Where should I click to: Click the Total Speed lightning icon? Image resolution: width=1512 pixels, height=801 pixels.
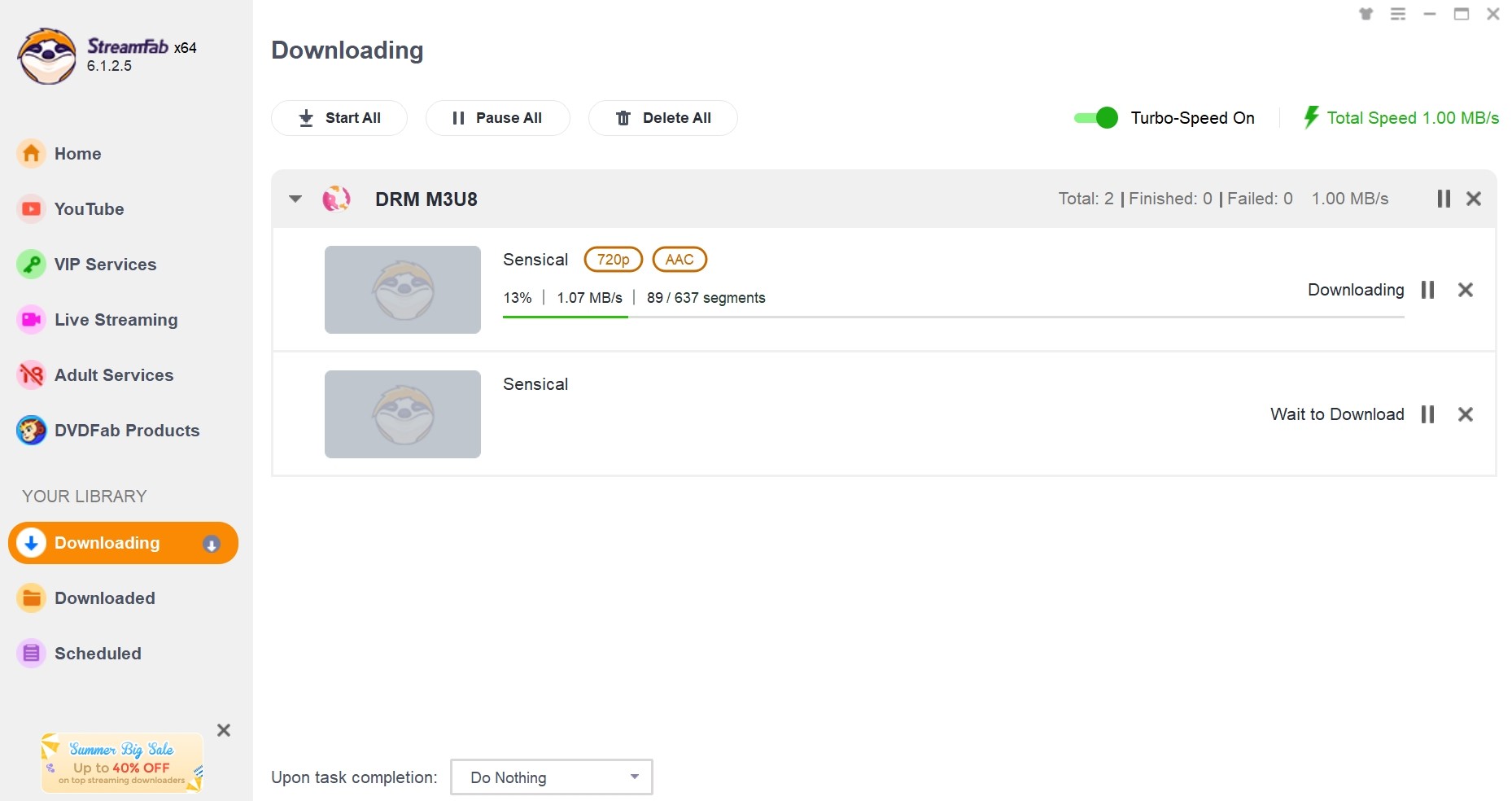[1311, 117]
